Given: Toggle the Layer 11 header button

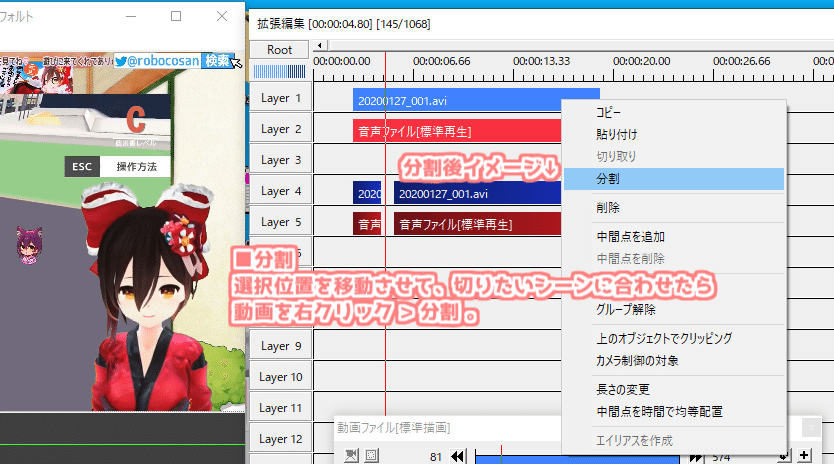Looking at the screenshot, I should (x=281, y=408).
